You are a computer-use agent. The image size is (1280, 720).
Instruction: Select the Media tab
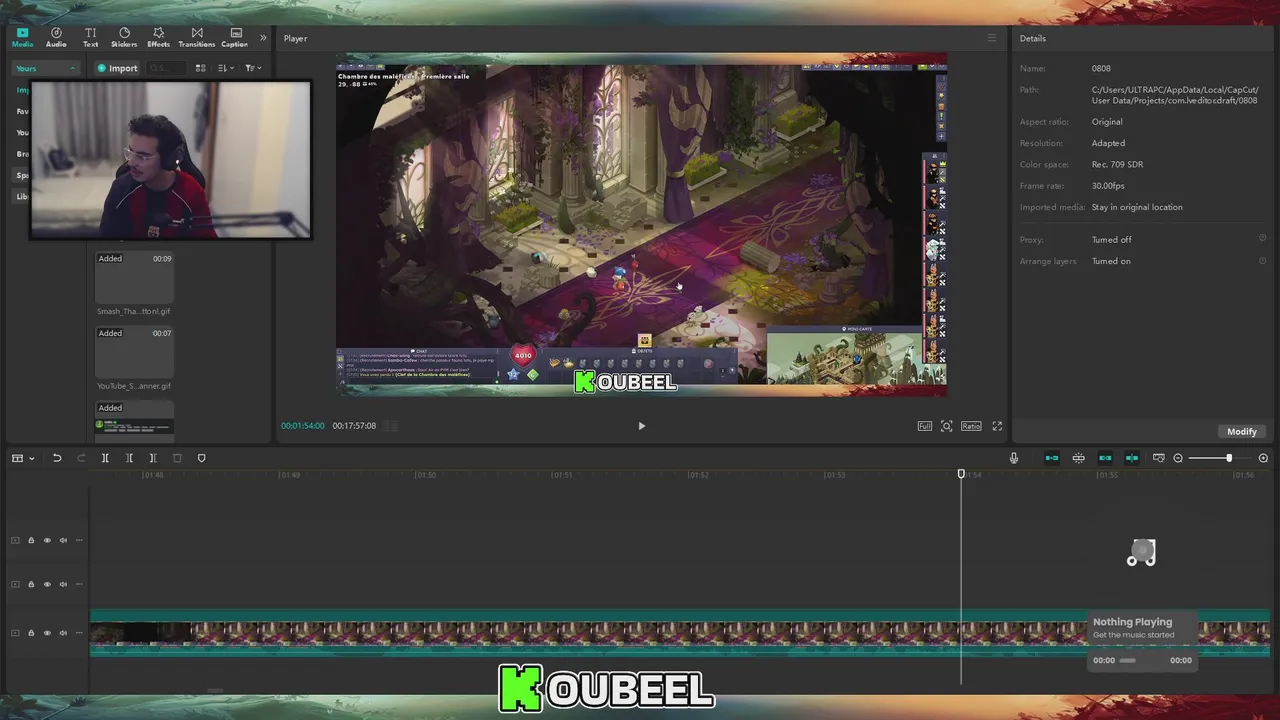tap(22, 38)
